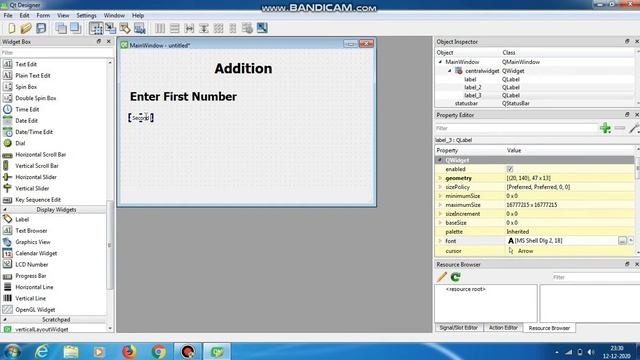640x360 pixels.
Task: Expand the baseSize property
Action: [x=440, y=223]
